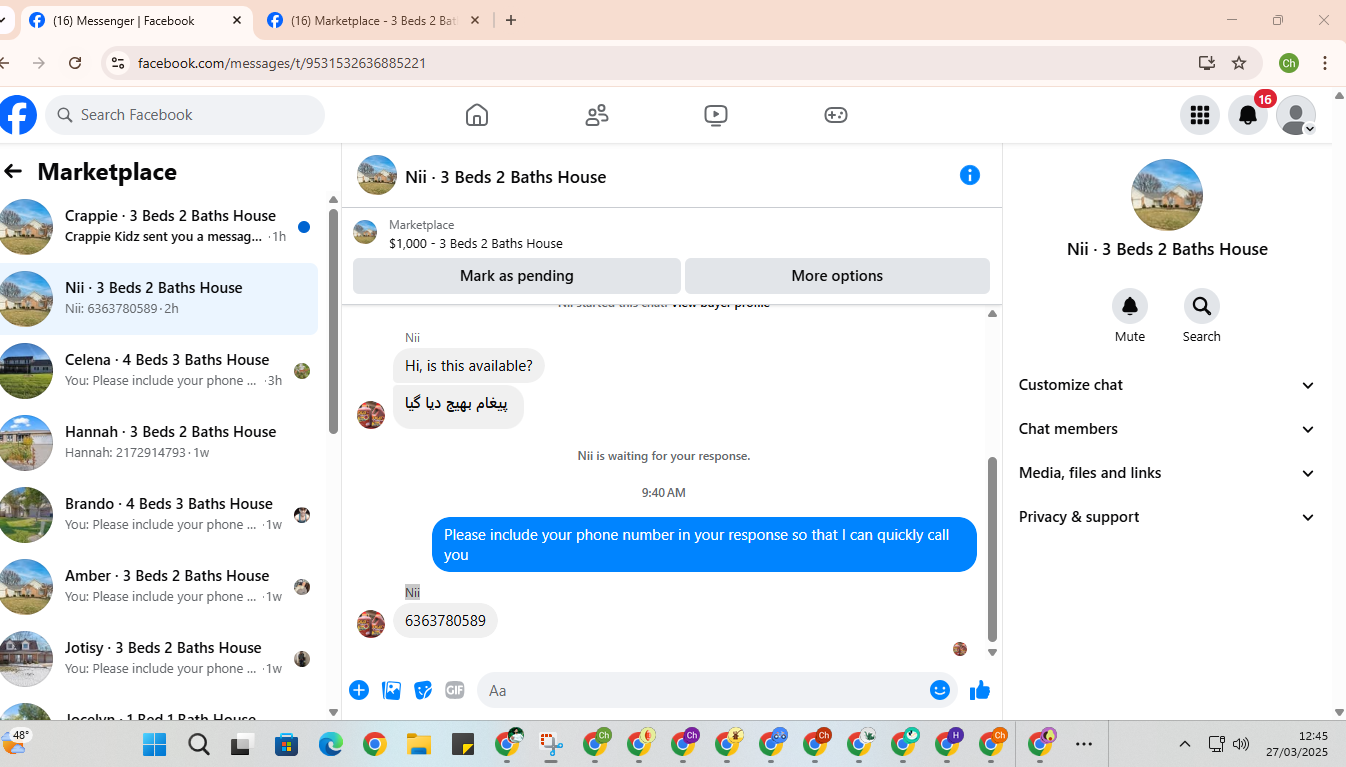Click the Chrome address bar URL
The width and height of the screenshot is (1346, 767).
(x=282, y=63)
